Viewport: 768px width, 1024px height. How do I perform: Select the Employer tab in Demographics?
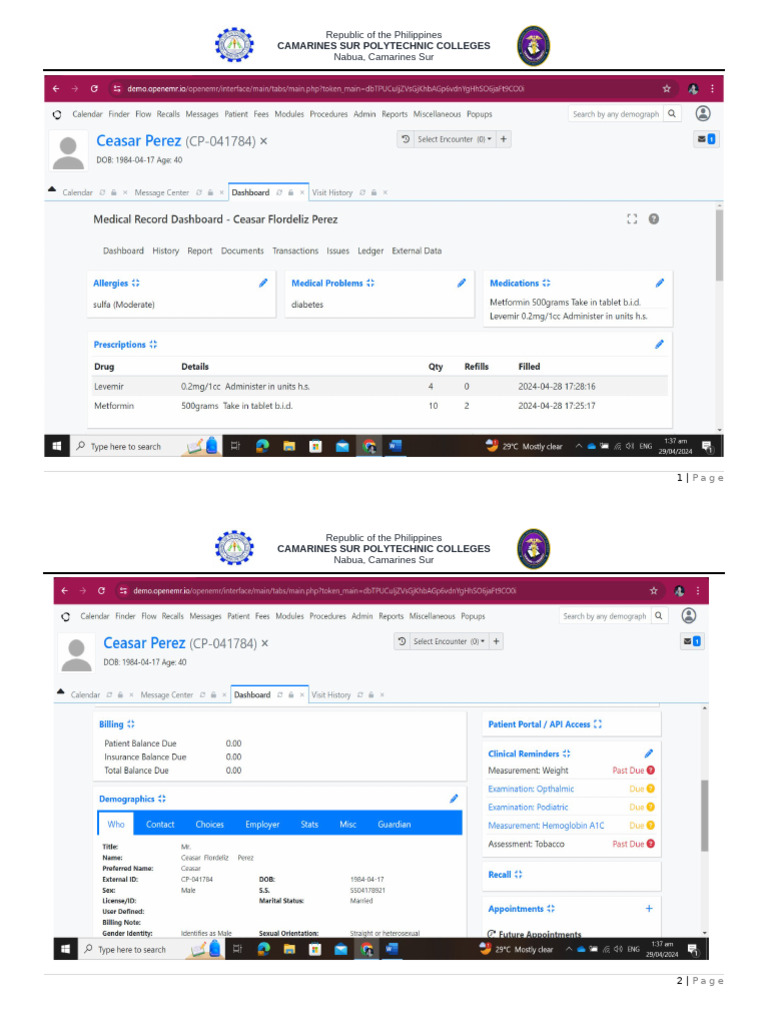(262, 824)
